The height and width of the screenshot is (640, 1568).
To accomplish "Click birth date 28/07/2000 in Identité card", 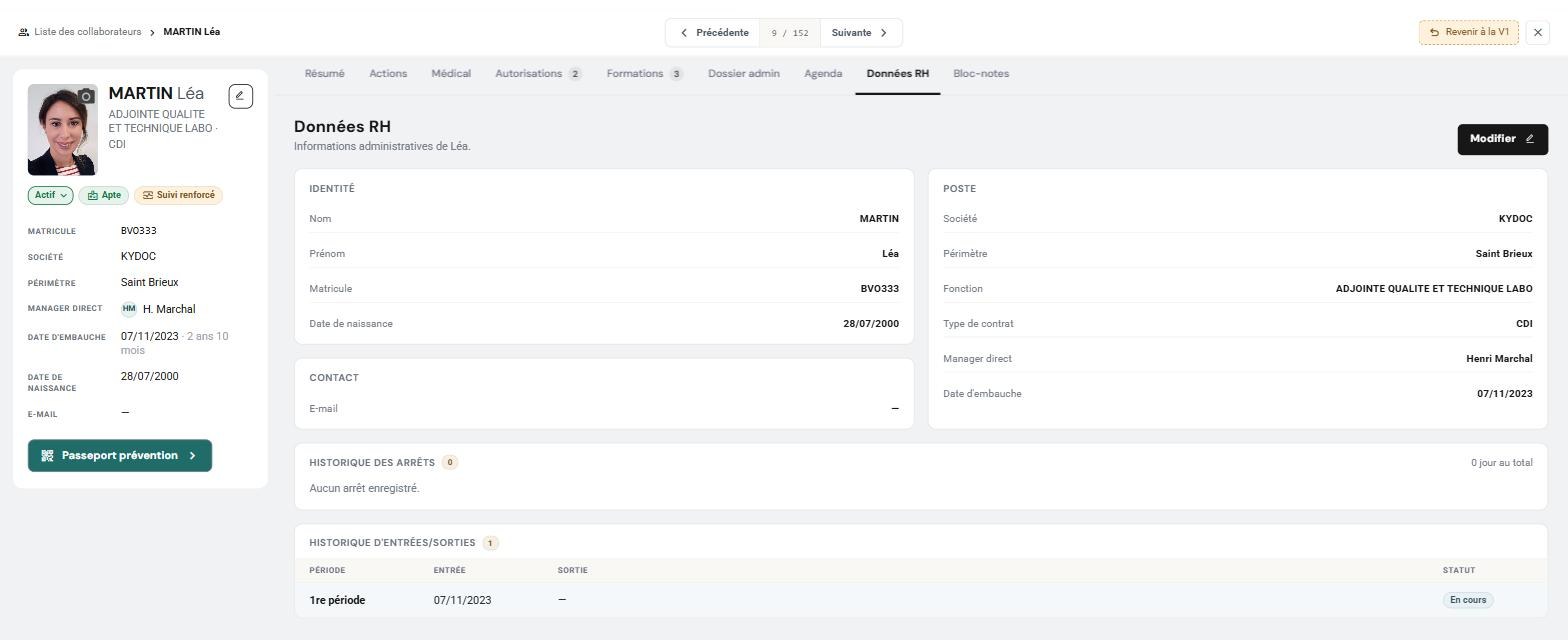I will 871,324.
